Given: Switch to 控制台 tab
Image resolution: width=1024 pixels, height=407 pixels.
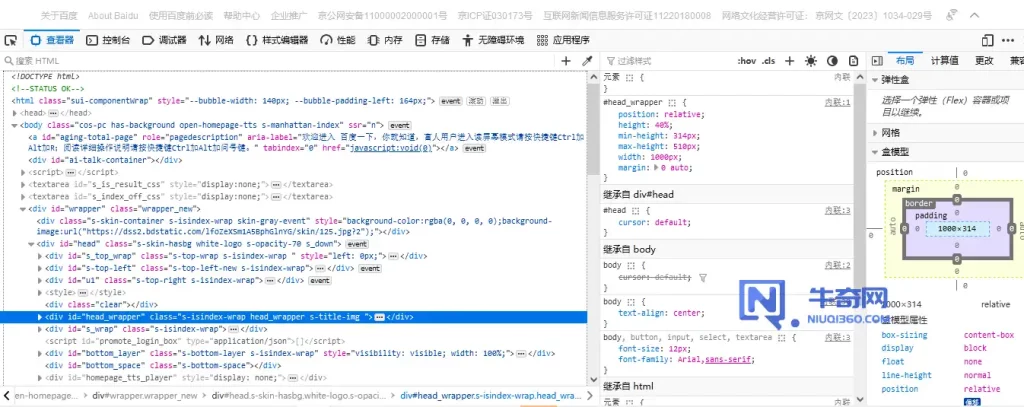Looking at the screenshot, I should (108, 41).
